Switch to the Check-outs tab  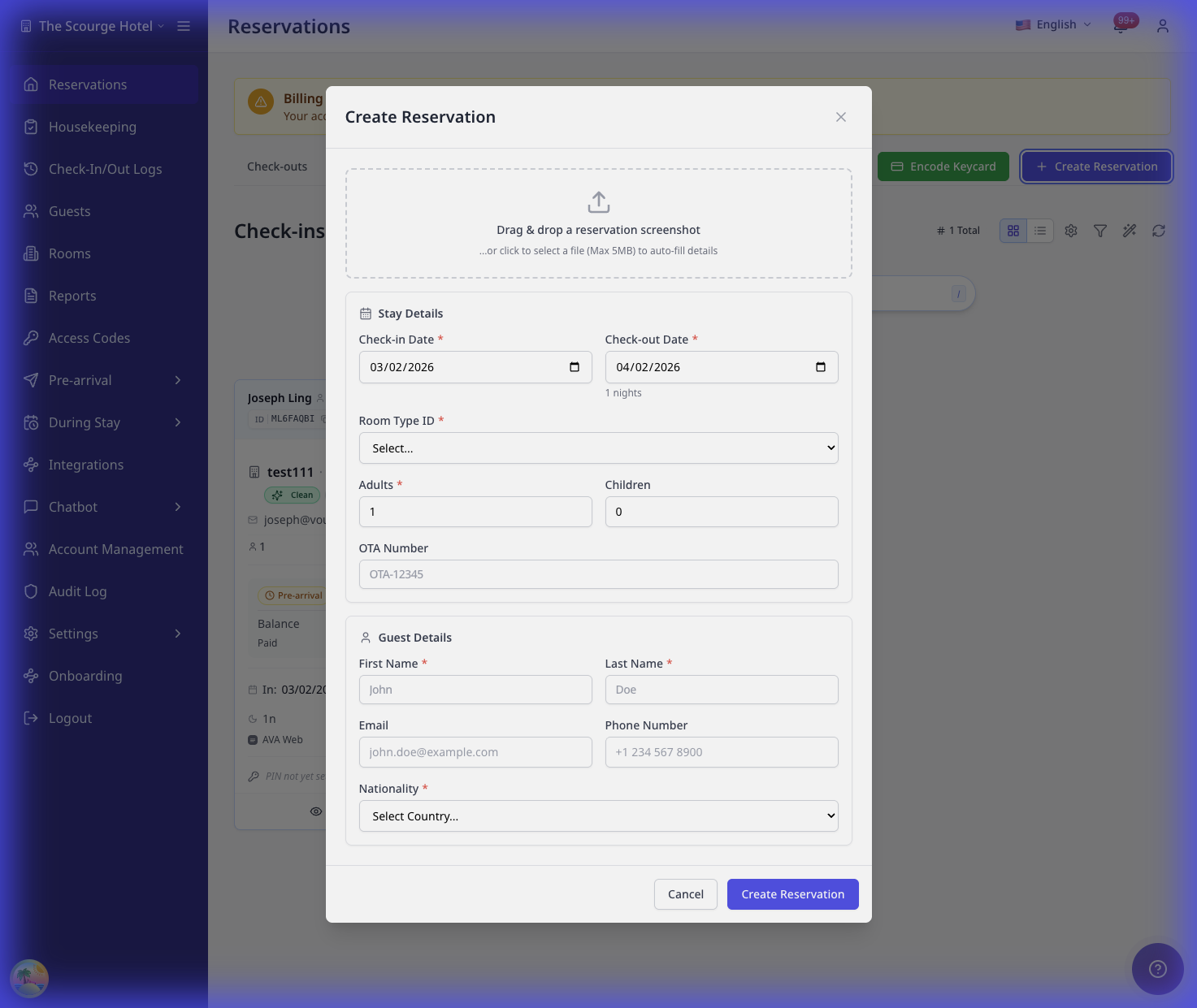276,167
